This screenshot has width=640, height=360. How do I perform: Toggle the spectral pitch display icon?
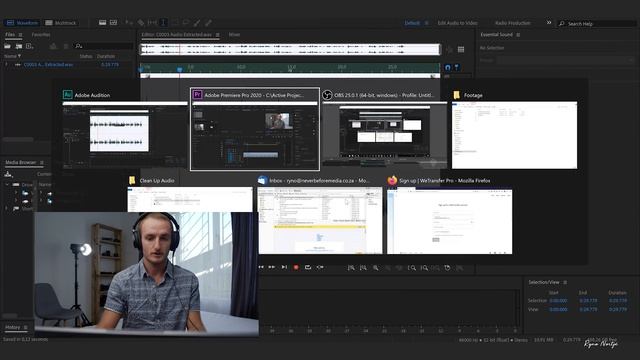pos(113,23)
